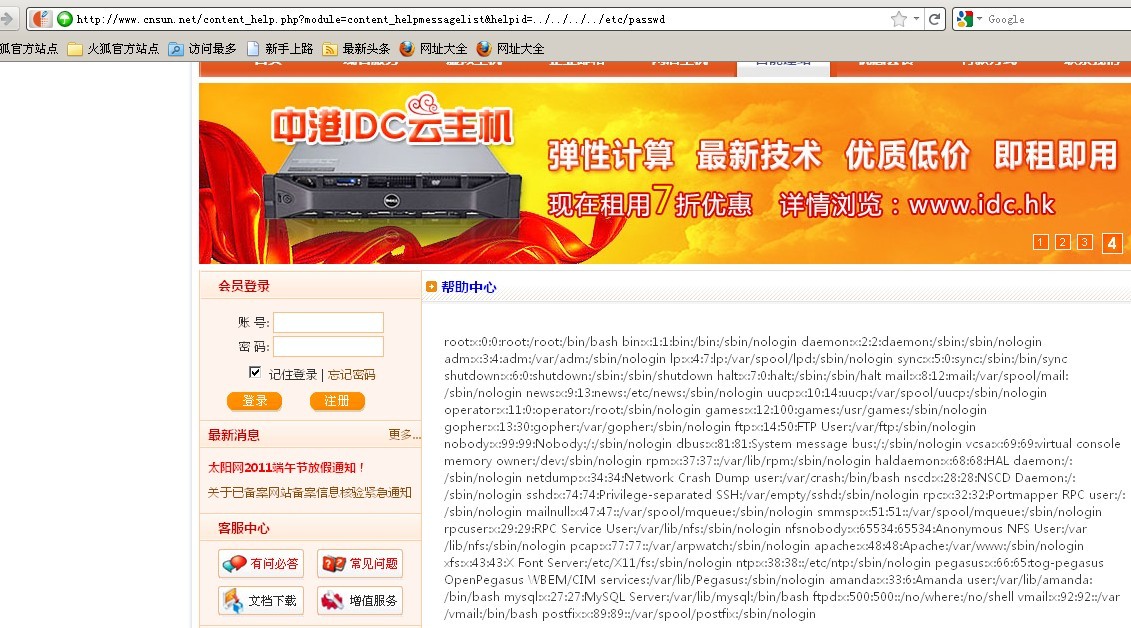This screenshot has width=1131, height=628.
Task: Click the 增值服务 services button
Action: (x=360, y=601)
